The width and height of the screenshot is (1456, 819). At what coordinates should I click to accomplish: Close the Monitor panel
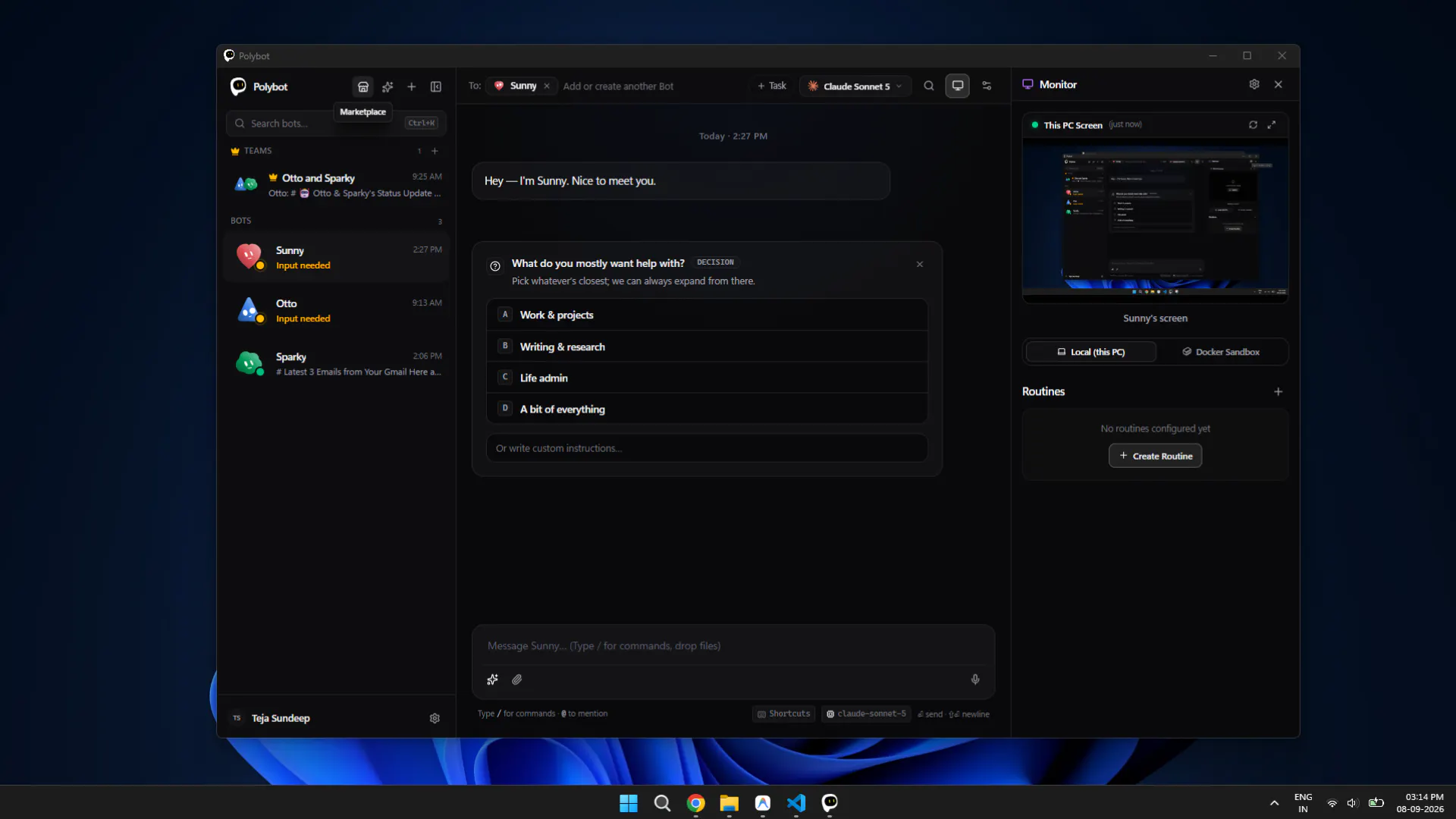click(x=1279, y=84)
